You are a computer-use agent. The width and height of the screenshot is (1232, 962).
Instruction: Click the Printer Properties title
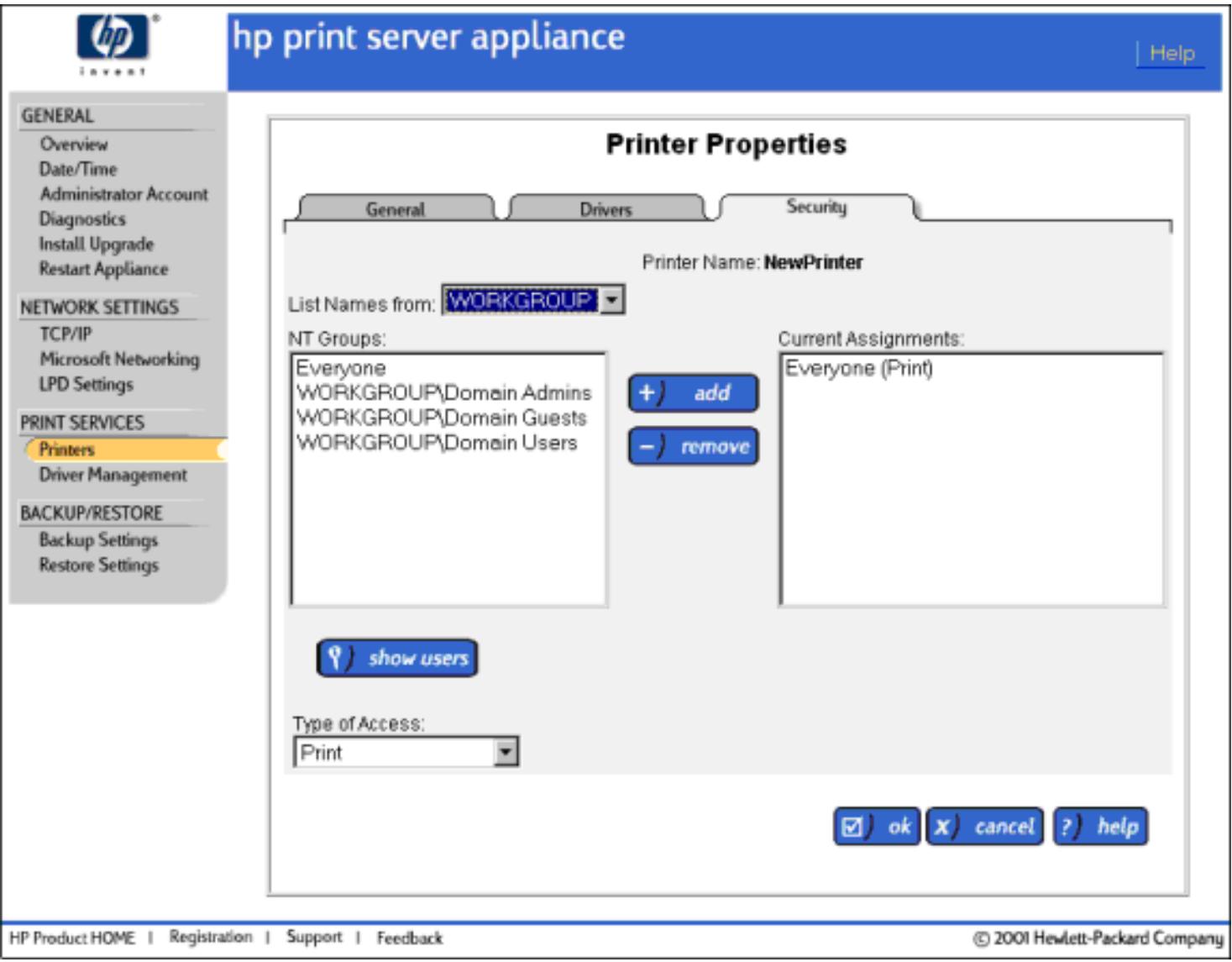click(x=726, y=145)
